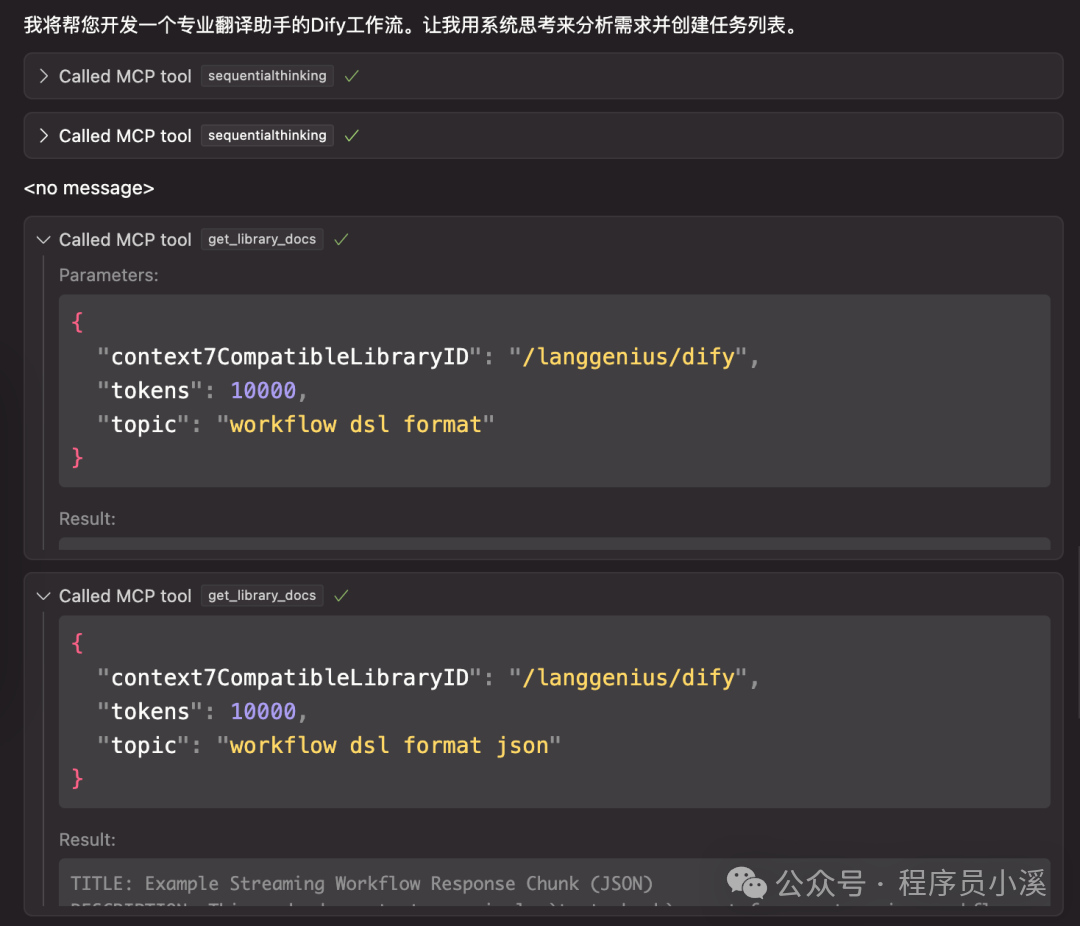This screenshot has width=1080, height=926.
Task: Select the first sequentialthinking tool badge
Action: tap(266, 76)
